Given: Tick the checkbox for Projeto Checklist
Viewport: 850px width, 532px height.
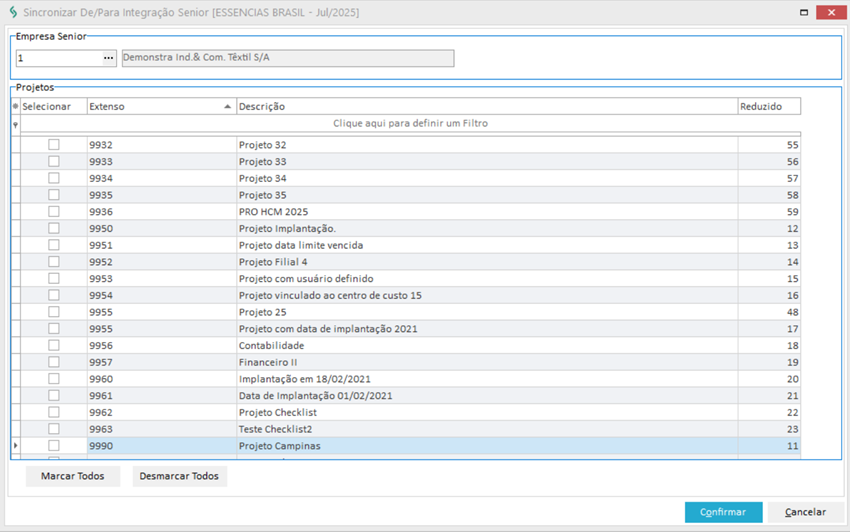Looking at the screenshot, I should pos(54,412).
